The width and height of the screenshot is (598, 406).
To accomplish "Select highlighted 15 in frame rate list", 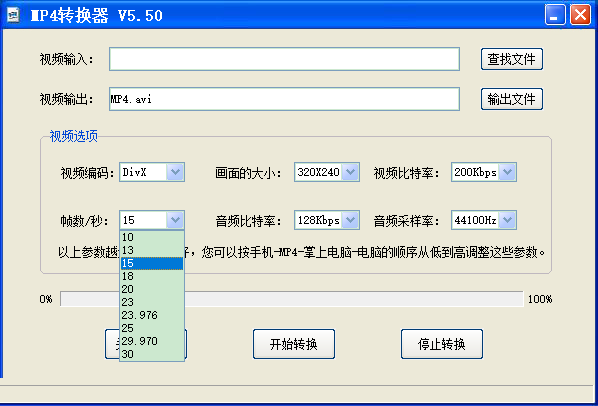I will pos(152,263).
